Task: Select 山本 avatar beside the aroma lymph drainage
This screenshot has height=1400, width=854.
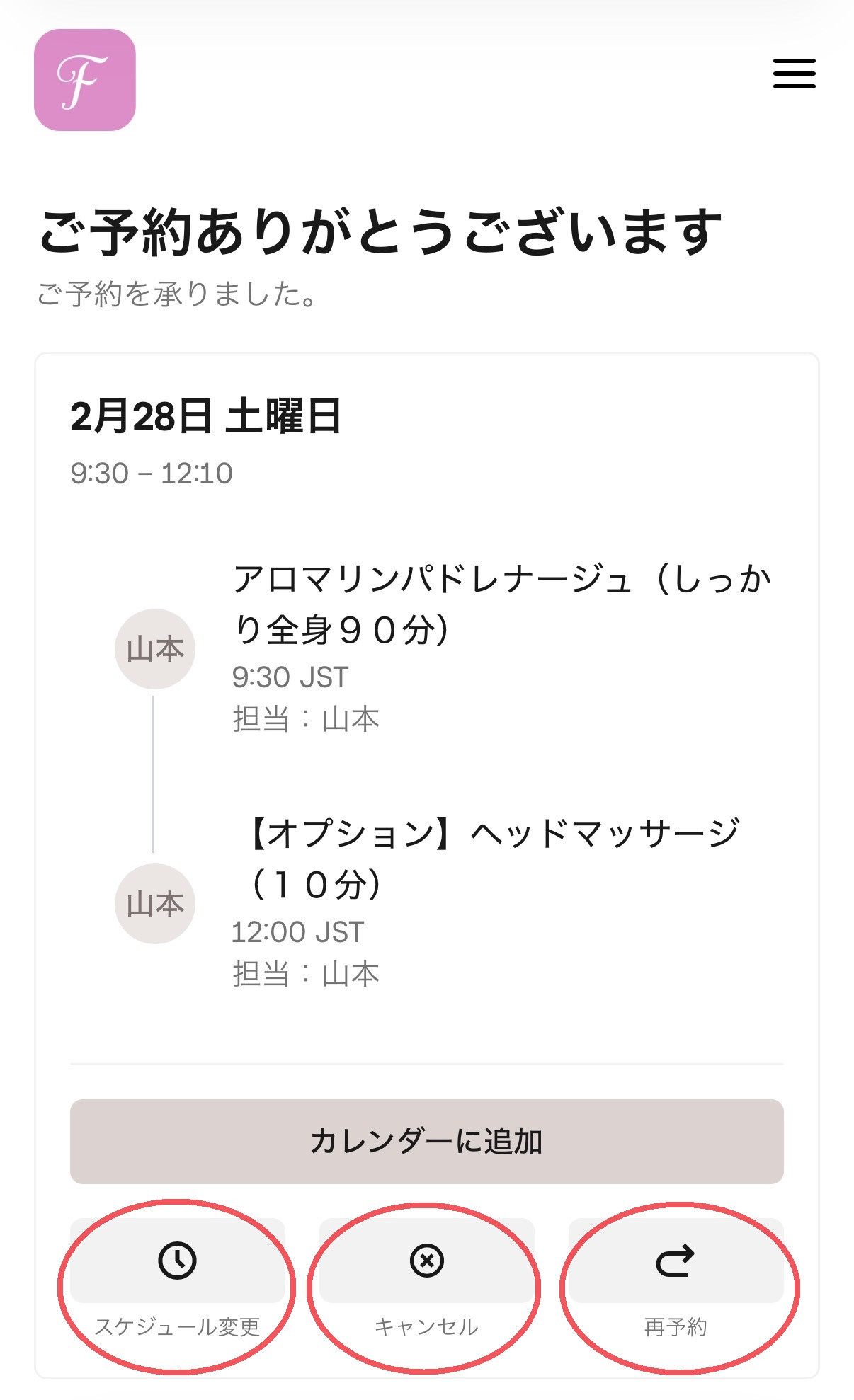Action: tap(155, 649)
